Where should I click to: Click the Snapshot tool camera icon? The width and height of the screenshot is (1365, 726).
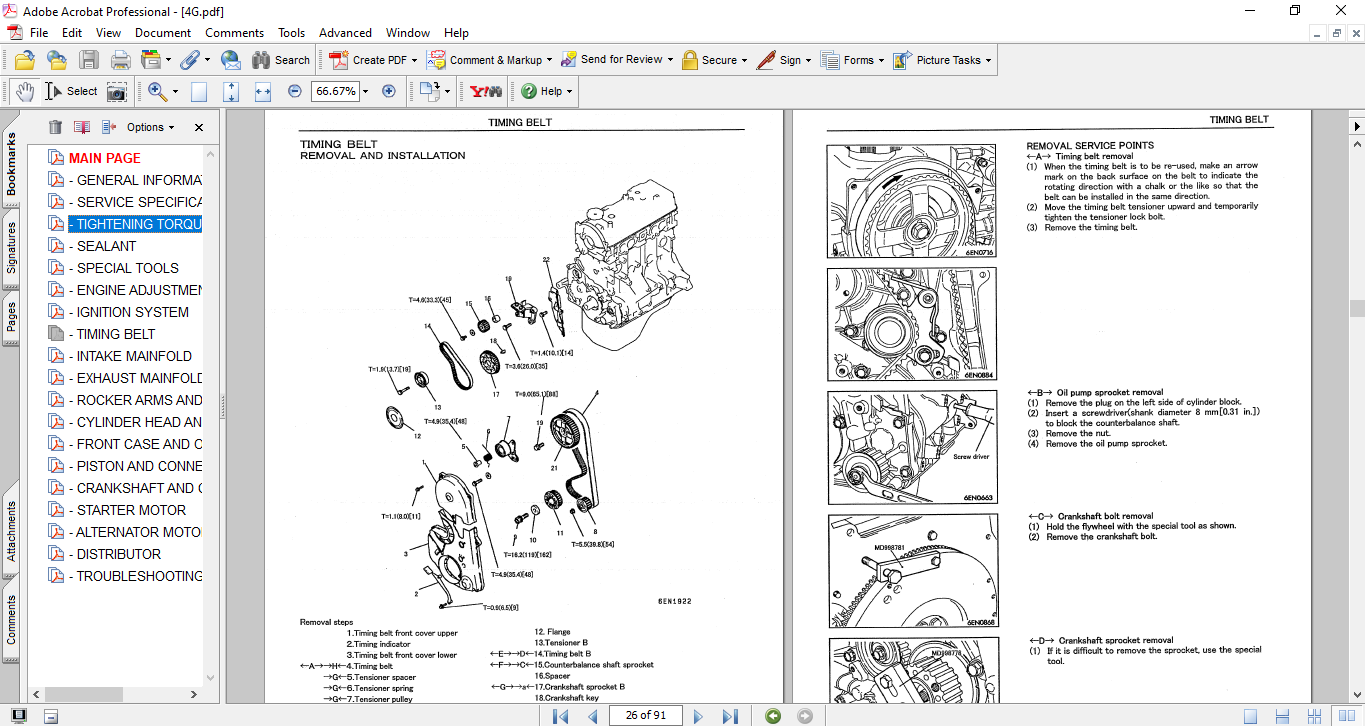[x=117, y=91]
